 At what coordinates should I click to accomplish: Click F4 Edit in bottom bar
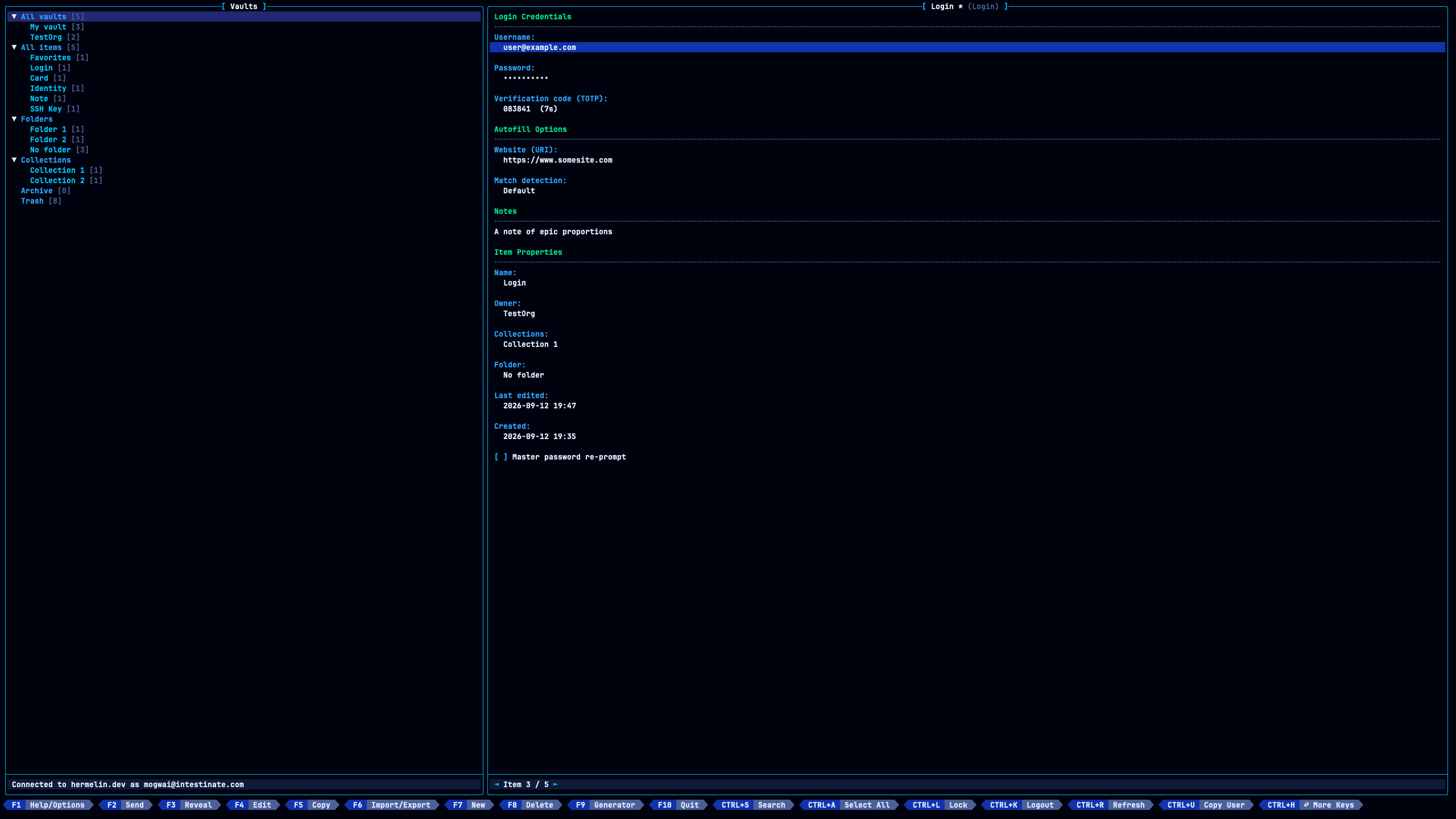pos(253,805)
